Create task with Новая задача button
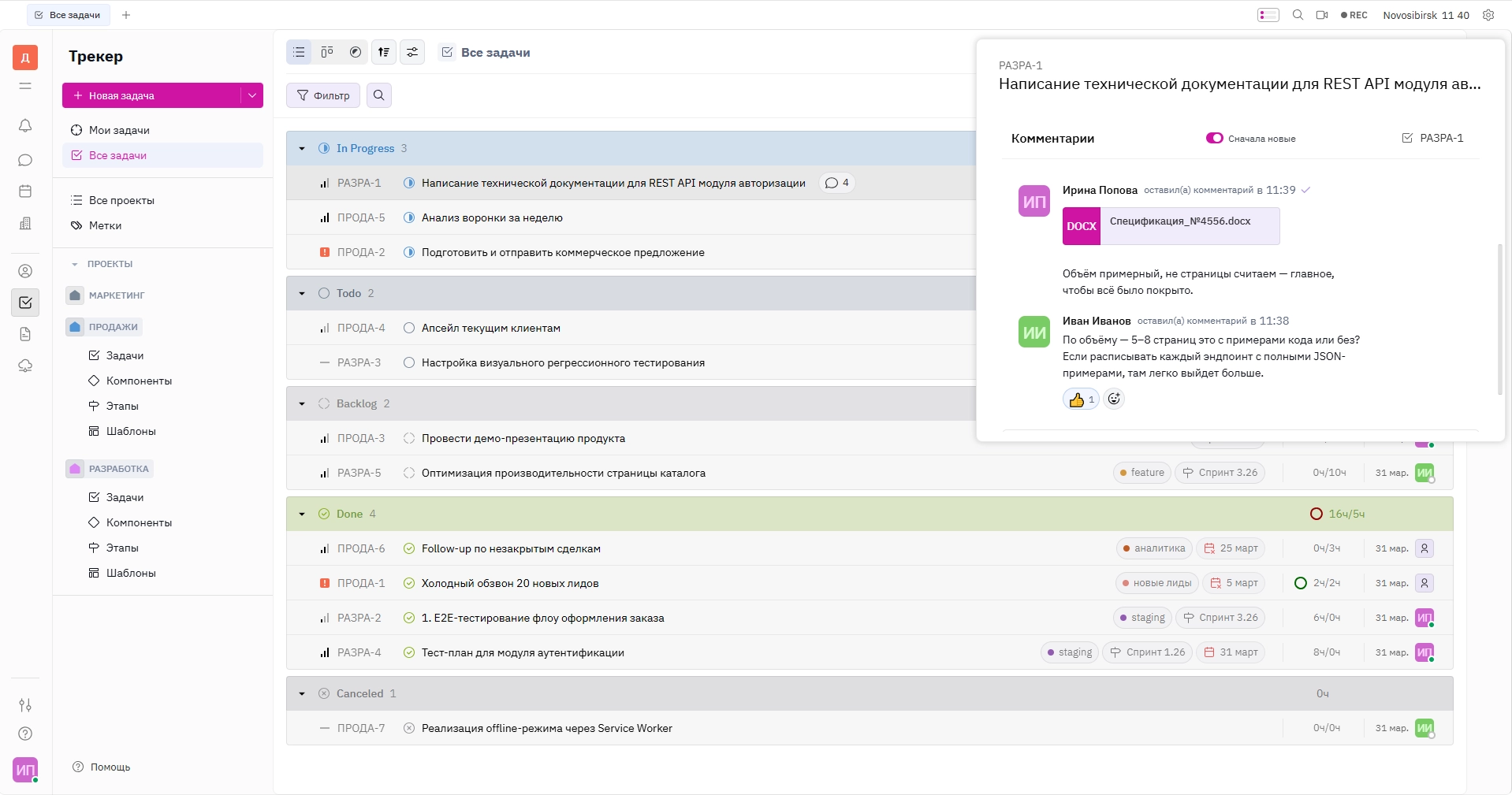 [x=151, y=95]
